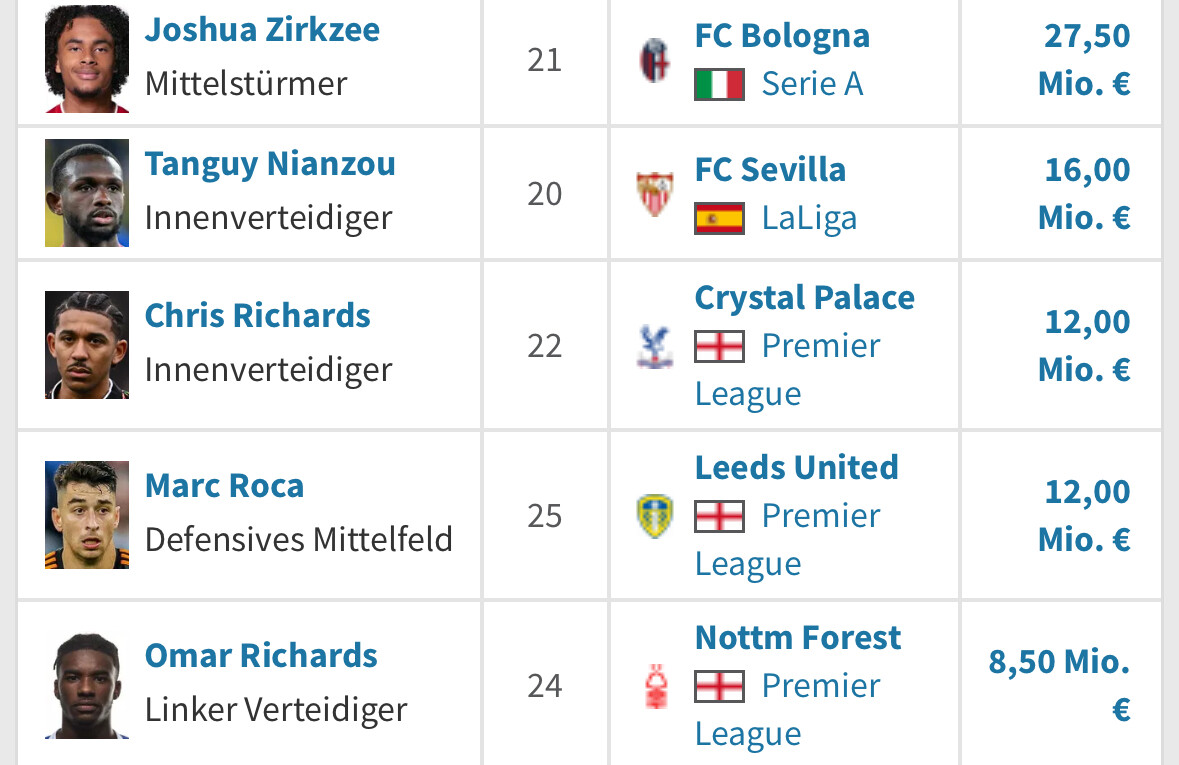Click the 8,50 Mio. € transfer fee
Image resolution: width=1179 pixels, height=765 pixels.
click(x=1059, y=686)
